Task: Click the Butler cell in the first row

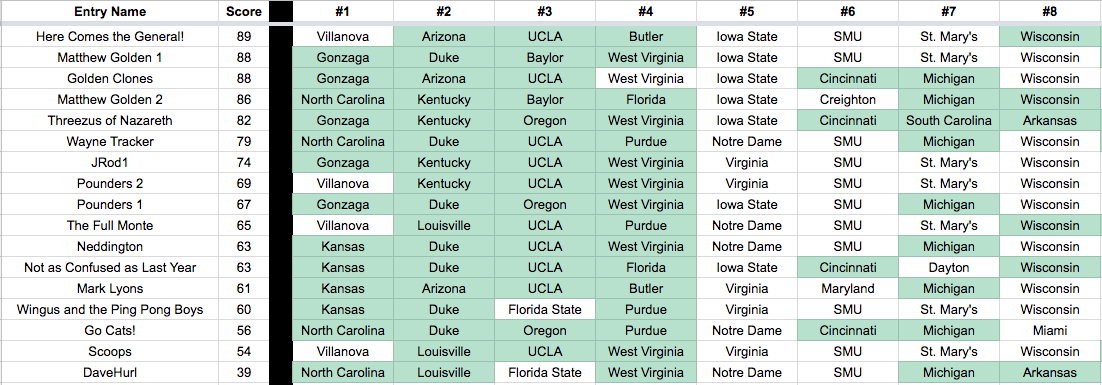Action: (x=646, y=37)
